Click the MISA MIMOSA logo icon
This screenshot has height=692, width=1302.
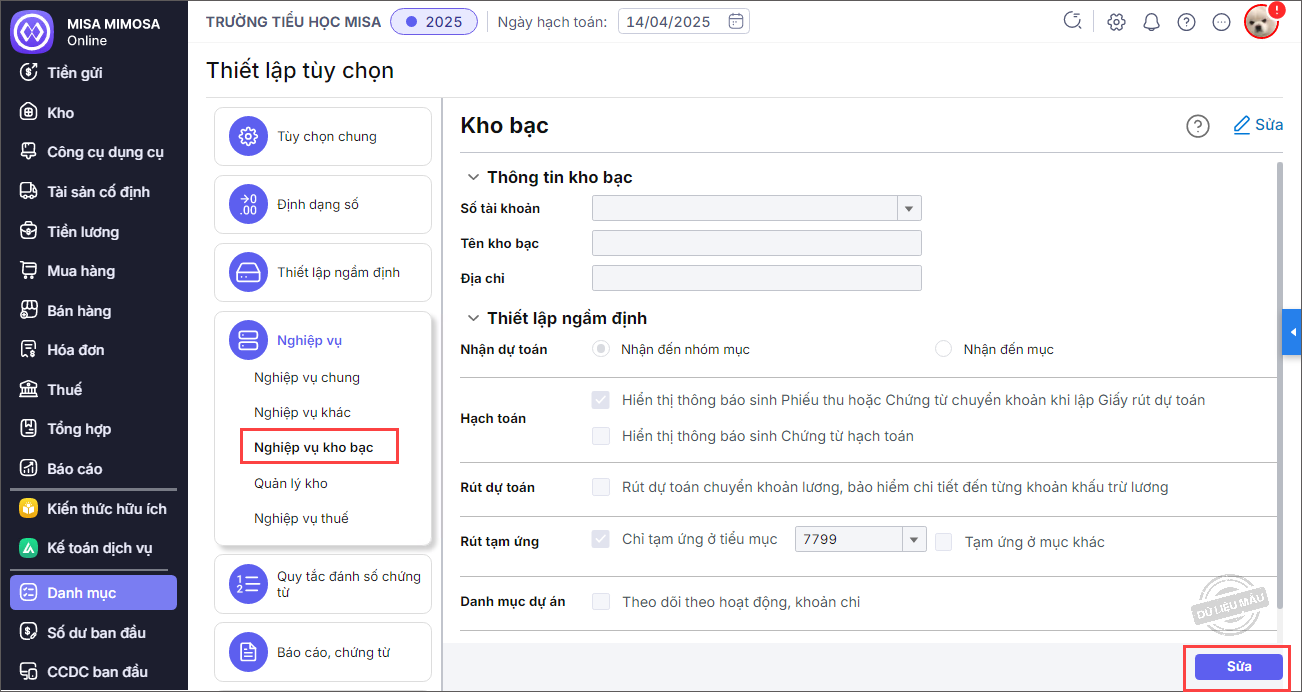coord(31,31)
